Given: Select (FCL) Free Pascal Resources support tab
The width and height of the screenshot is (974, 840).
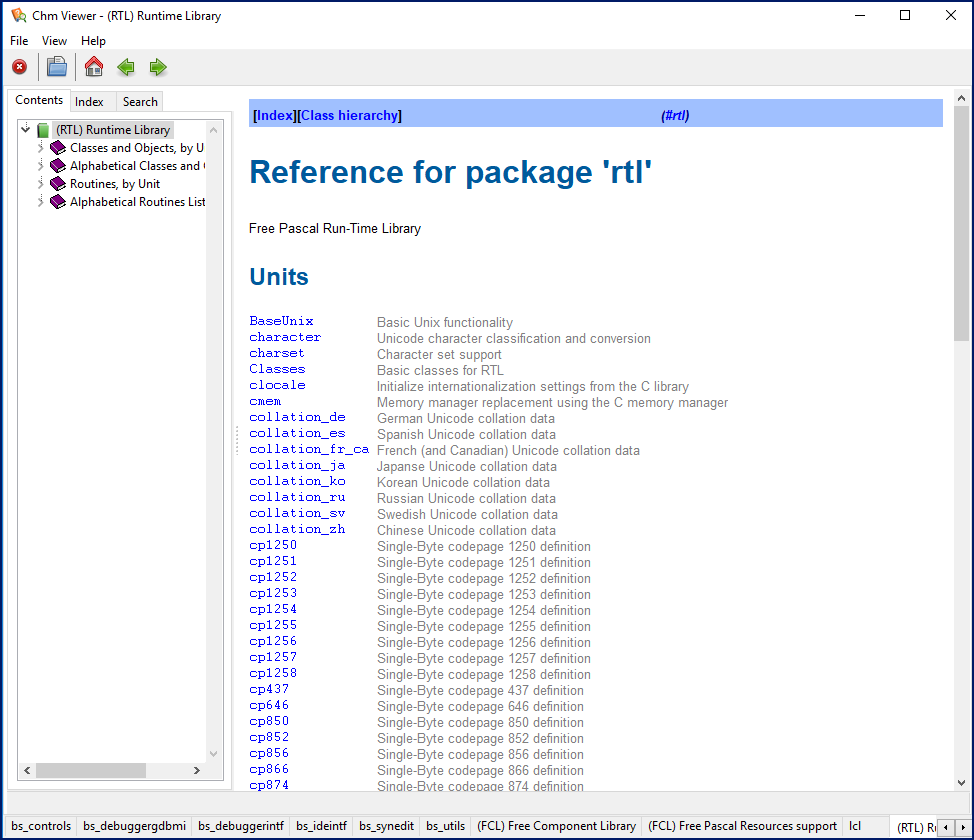Looking at the screenshot, I should coord(742,826).
